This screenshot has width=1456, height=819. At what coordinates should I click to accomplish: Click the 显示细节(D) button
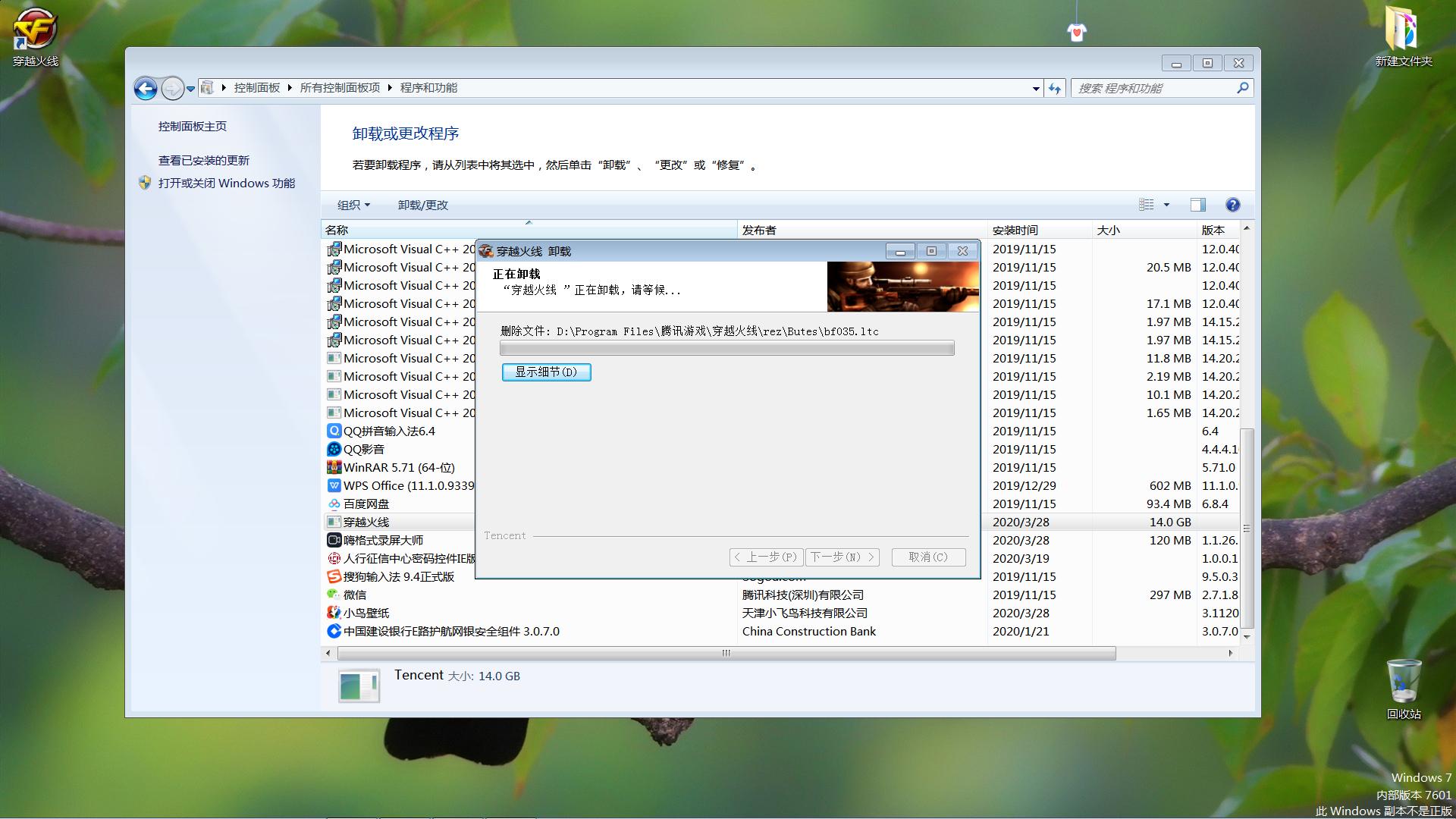pos(546,372)
